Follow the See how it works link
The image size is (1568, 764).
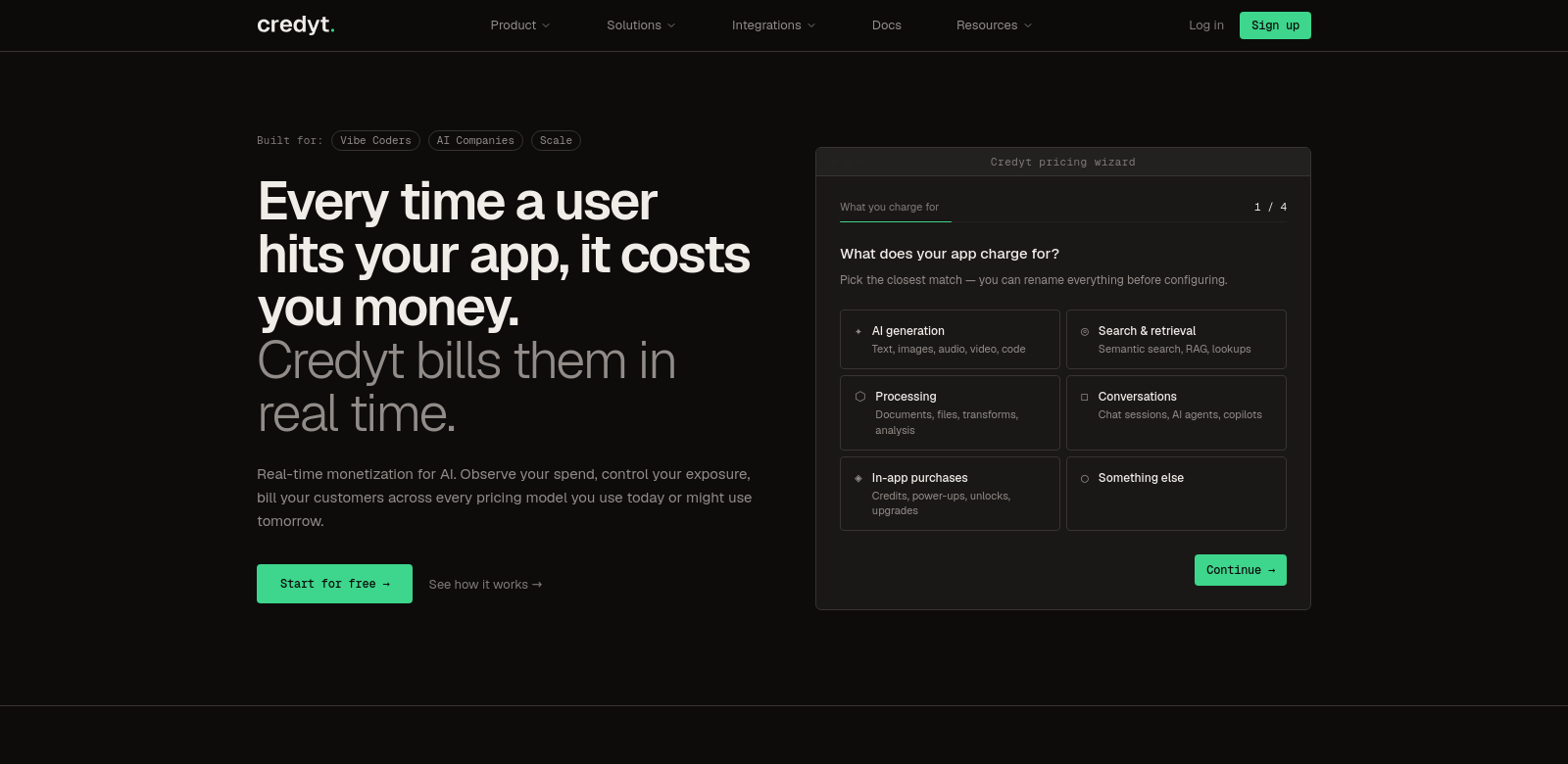[485, 585]
